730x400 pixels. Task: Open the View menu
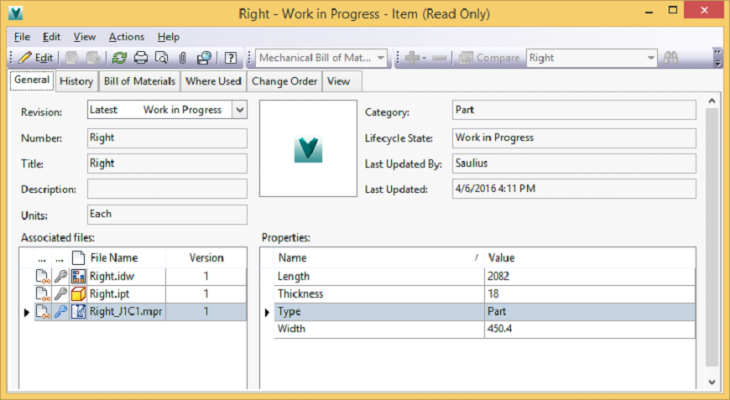click(84, 37)
